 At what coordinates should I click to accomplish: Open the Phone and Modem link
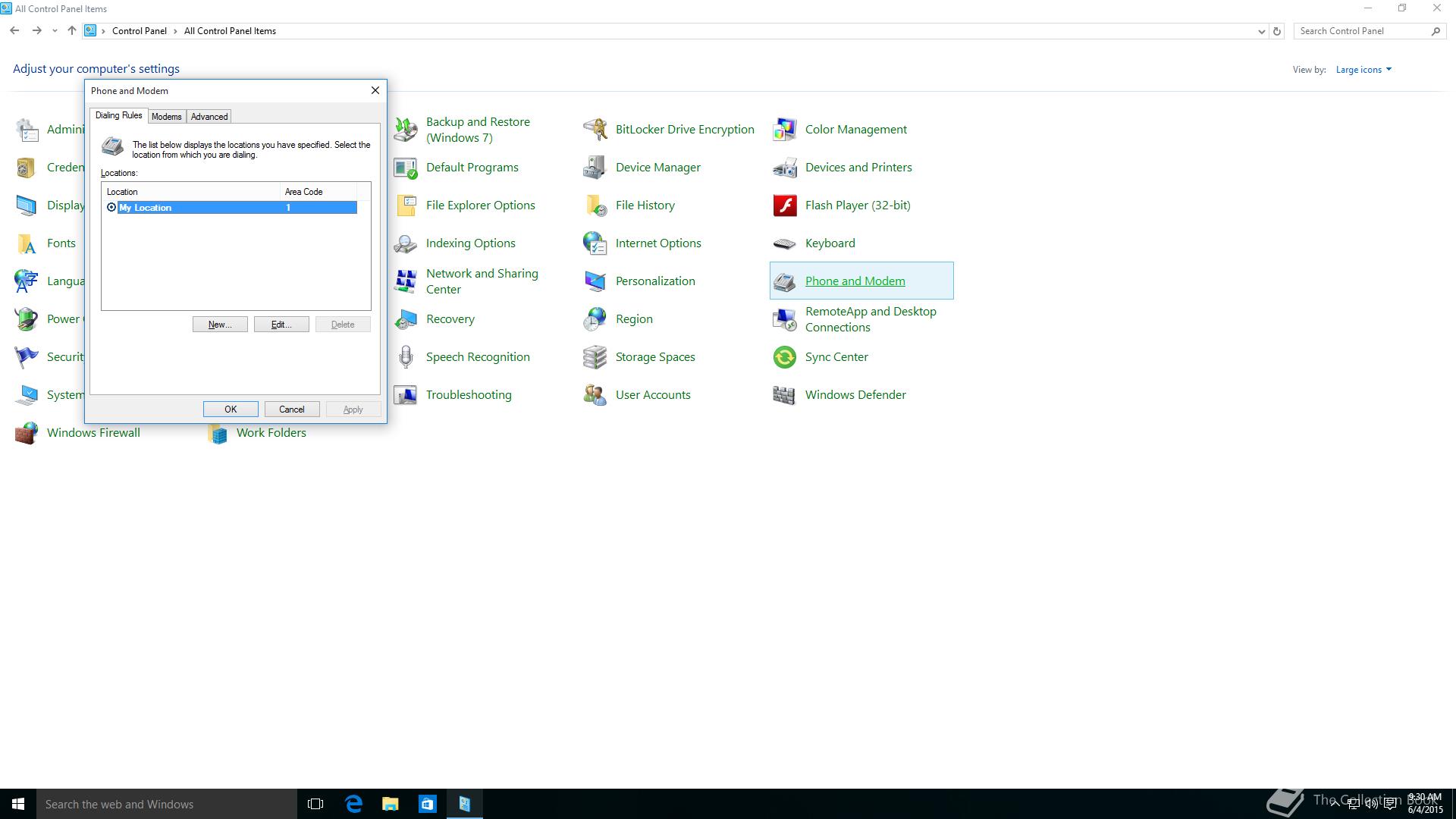pos(855,281)
